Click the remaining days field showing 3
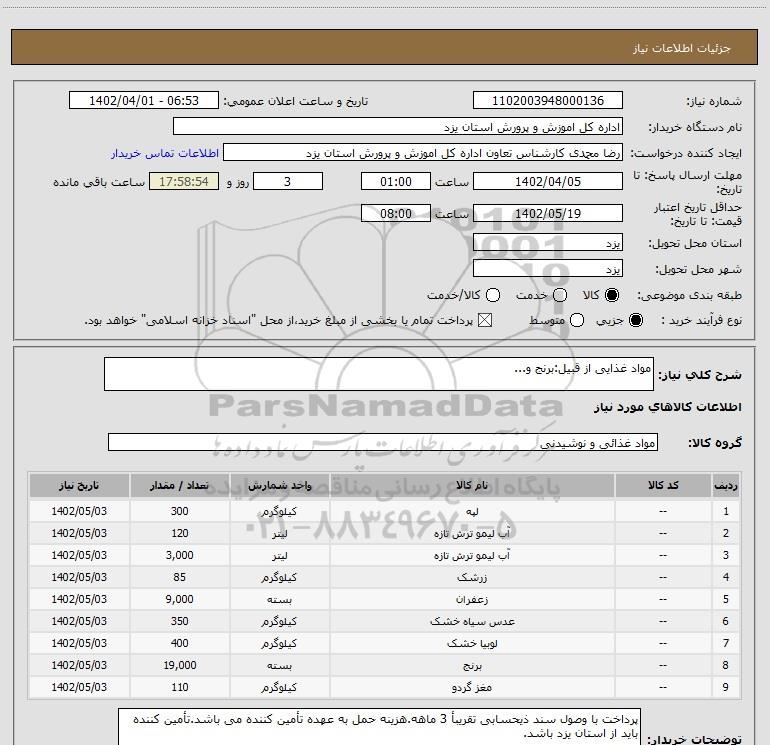Viewport: 770px width, 745px height. click(288, 181)
